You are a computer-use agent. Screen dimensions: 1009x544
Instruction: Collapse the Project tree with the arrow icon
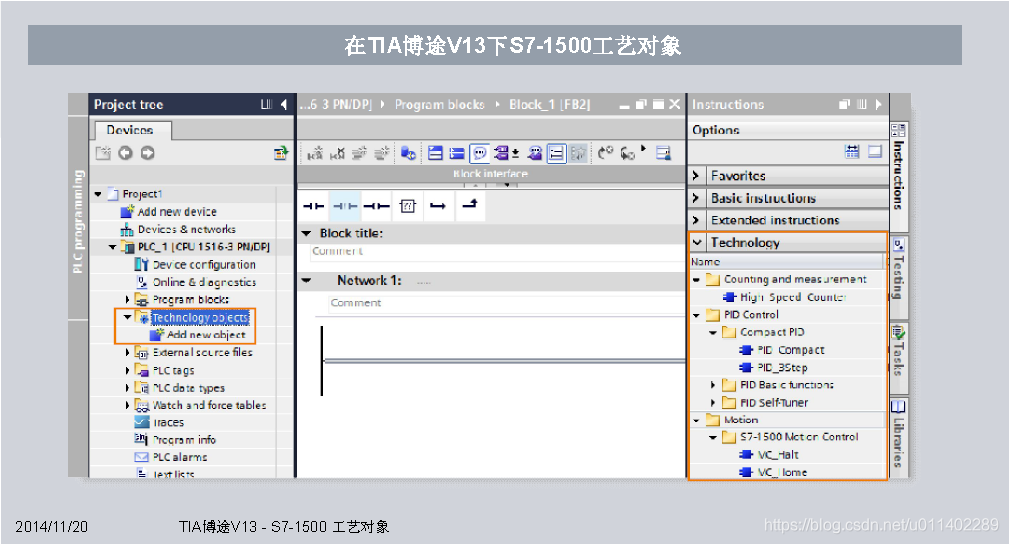pyautogui.click(x=284, y=104)
